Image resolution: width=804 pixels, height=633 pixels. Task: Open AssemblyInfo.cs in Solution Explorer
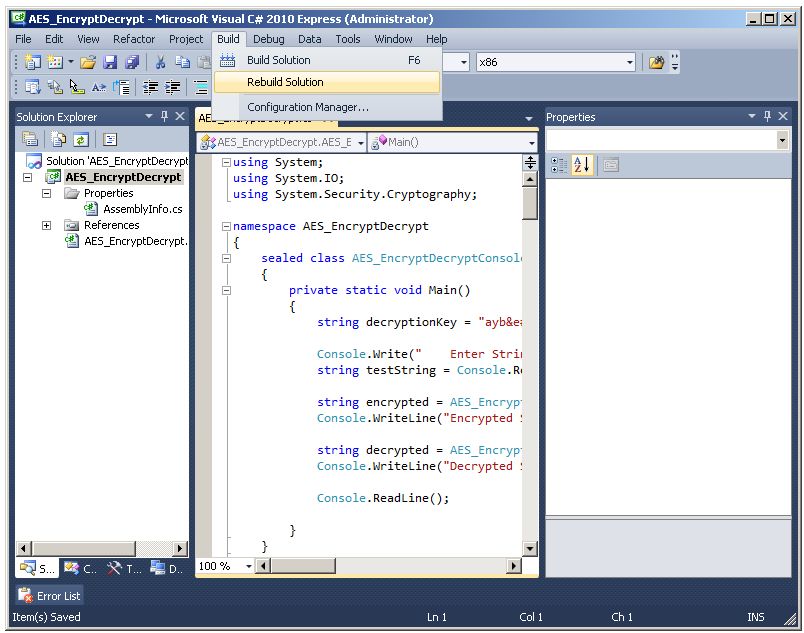click(x=142, y=209)
